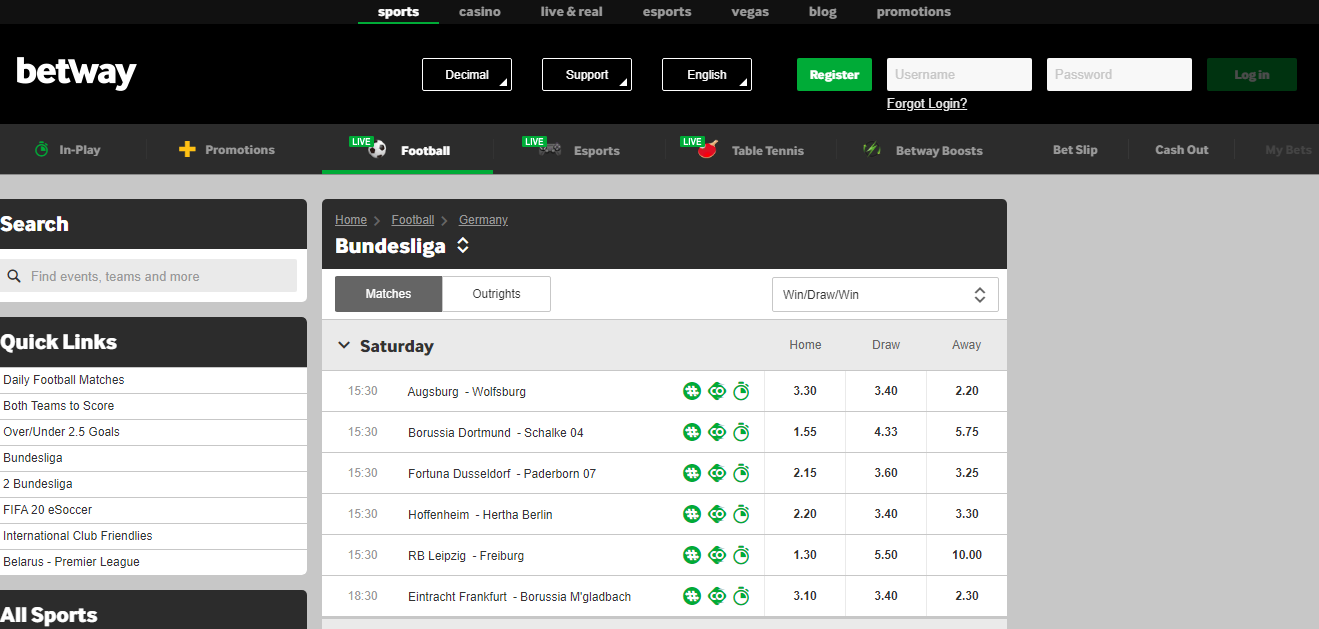Click the eye-shaped icon for Fortuna Dusseldorf - Paderborn 07
This screenshot has width=1319, height=629.
(x=717, y=473)
